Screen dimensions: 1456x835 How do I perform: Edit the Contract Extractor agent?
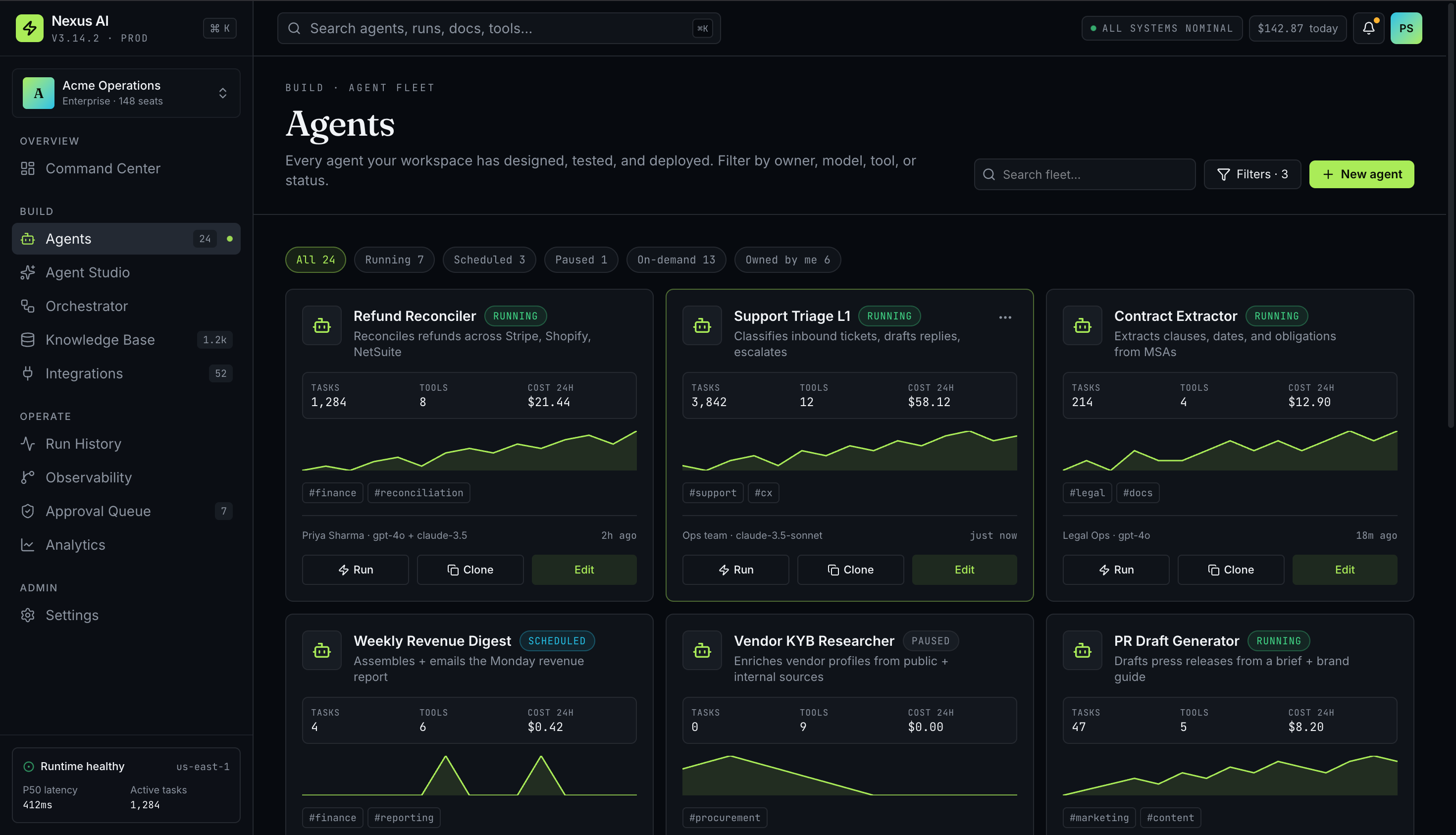pyautogui.click(x=1345, y=570)
